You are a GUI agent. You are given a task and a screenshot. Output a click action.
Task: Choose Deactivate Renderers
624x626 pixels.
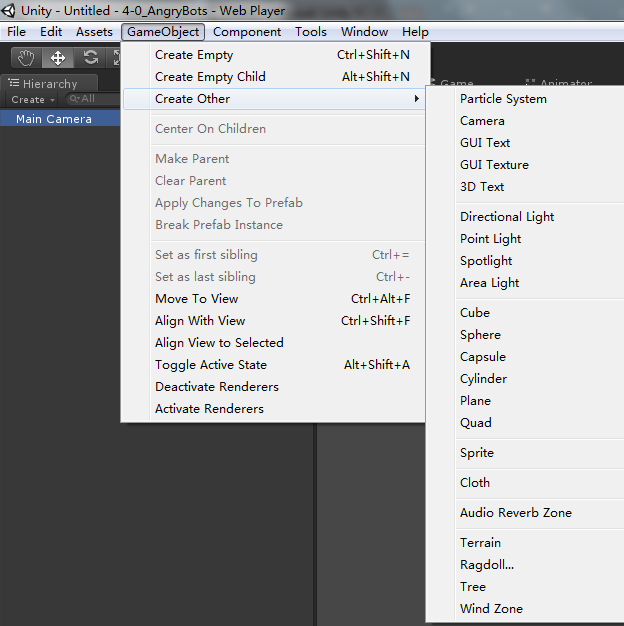273,386
